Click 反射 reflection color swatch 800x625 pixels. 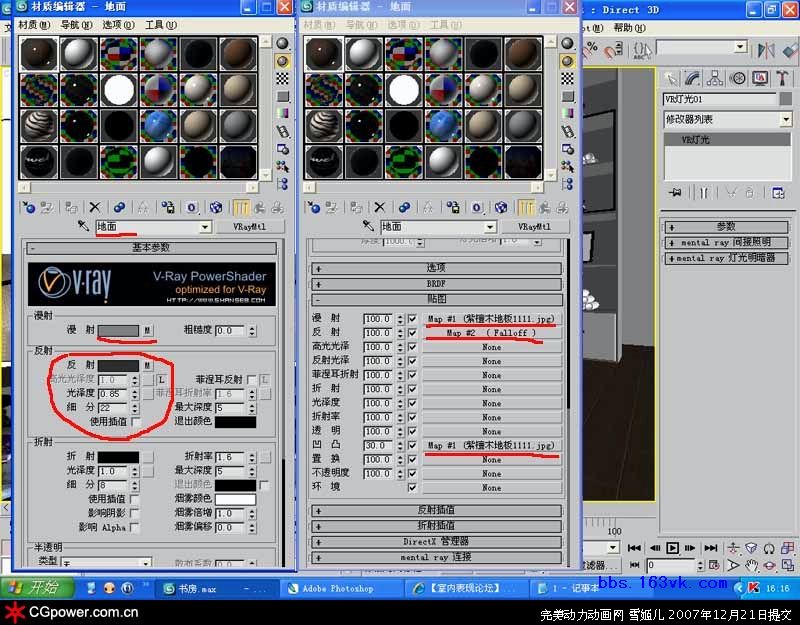coord(118,365)
